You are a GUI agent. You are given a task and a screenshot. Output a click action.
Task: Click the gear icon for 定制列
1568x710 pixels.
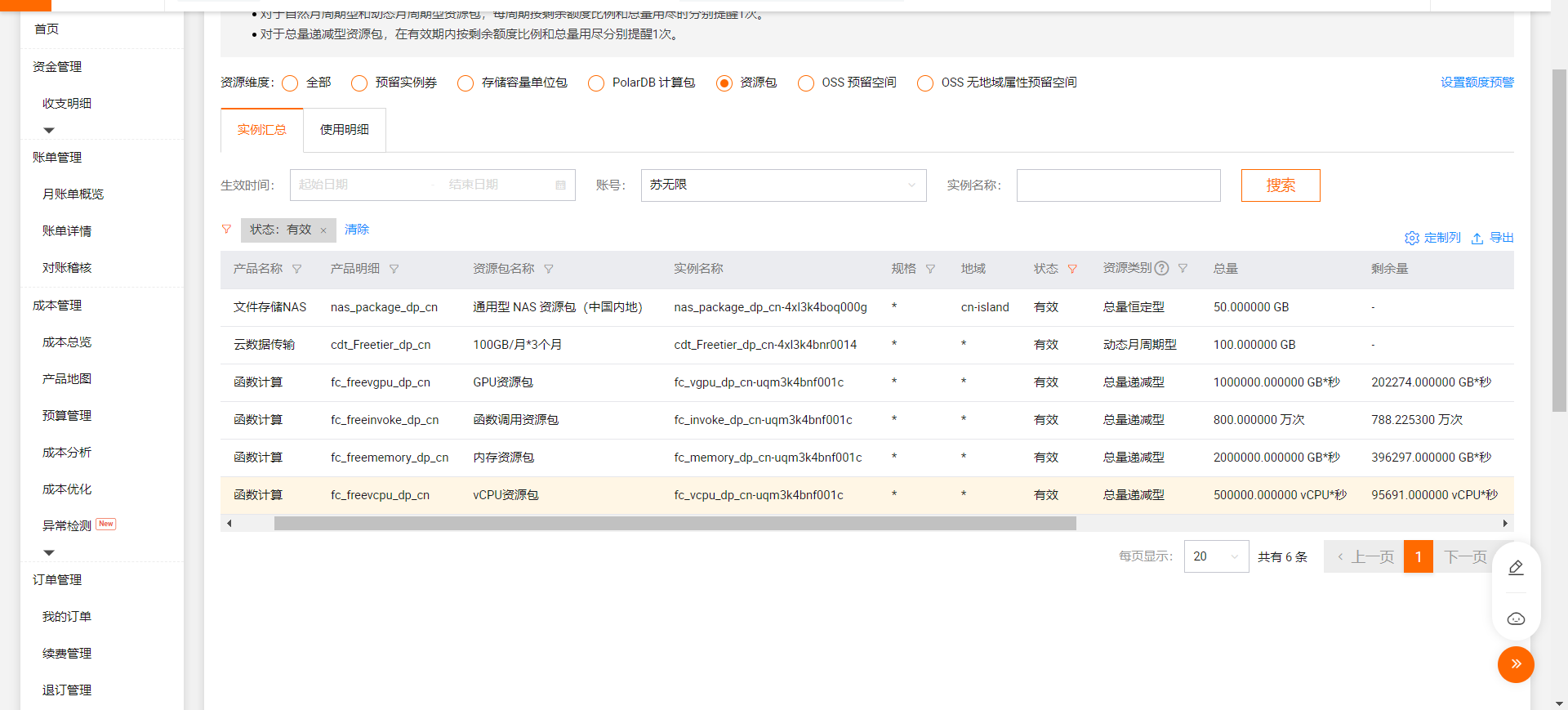pyautogui.click(x=1412, y=238)
